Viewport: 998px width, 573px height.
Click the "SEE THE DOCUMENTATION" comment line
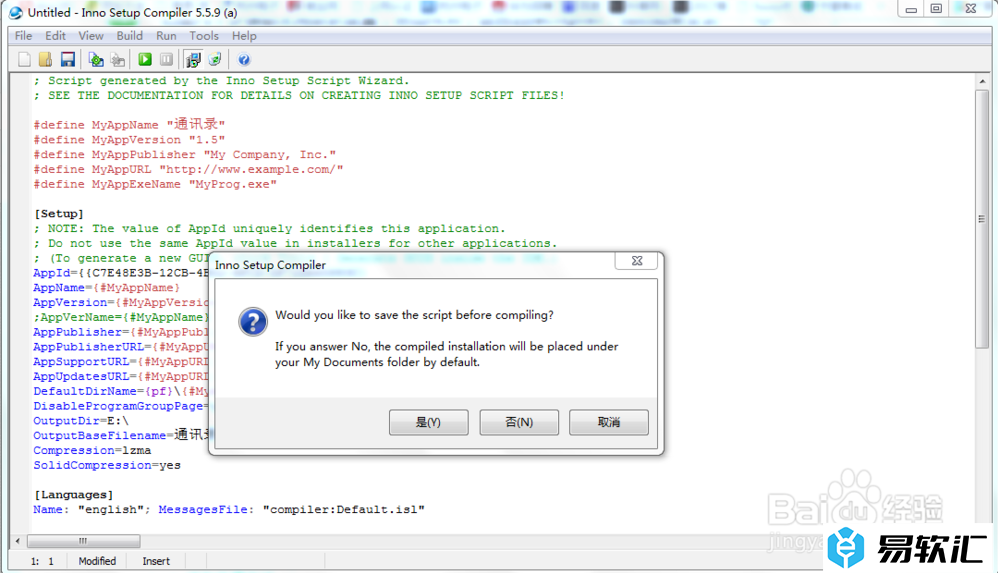click(299, 95)
